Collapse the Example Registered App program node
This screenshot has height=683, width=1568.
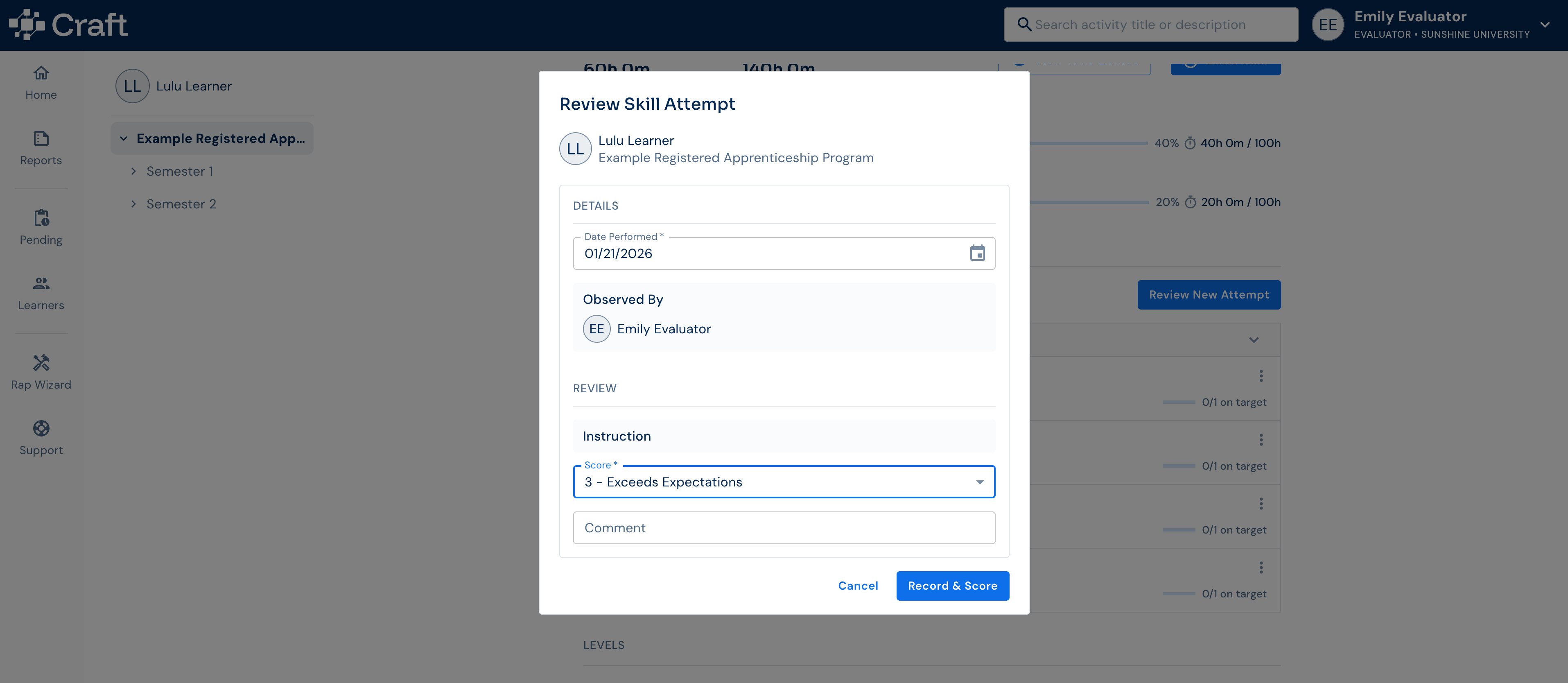(124, 138)
